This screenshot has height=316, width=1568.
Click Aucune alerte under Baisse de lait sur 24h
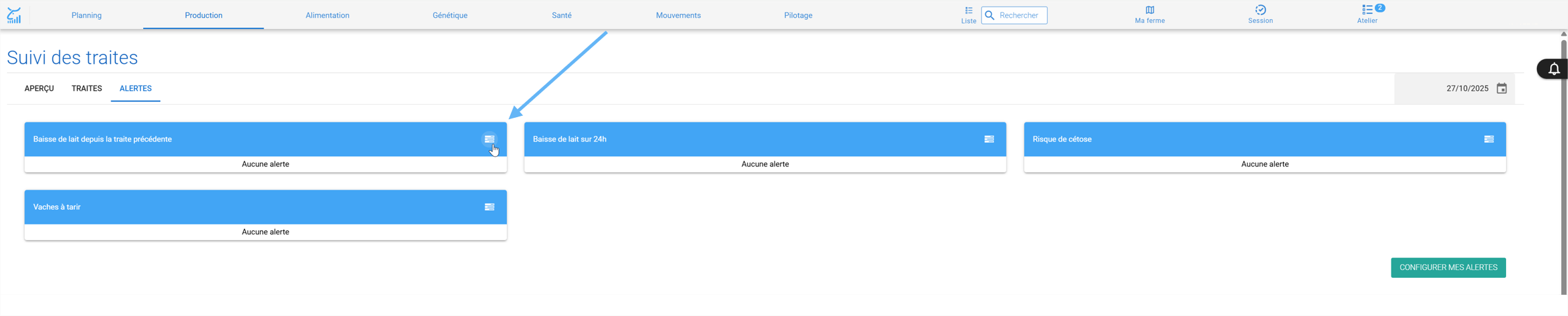(765, 164)
